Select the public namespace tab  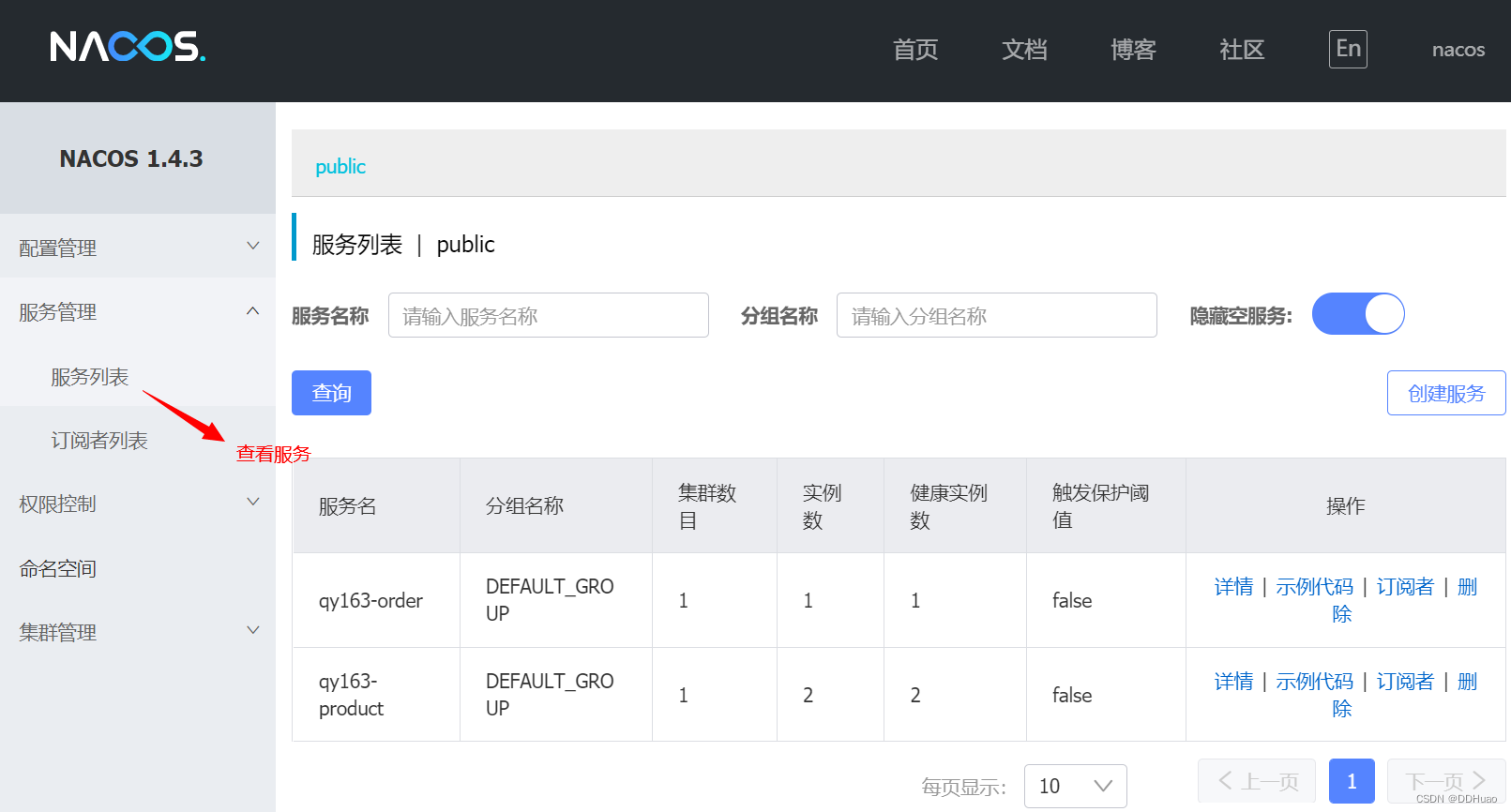pyautogui.click(x=340, y=167)
